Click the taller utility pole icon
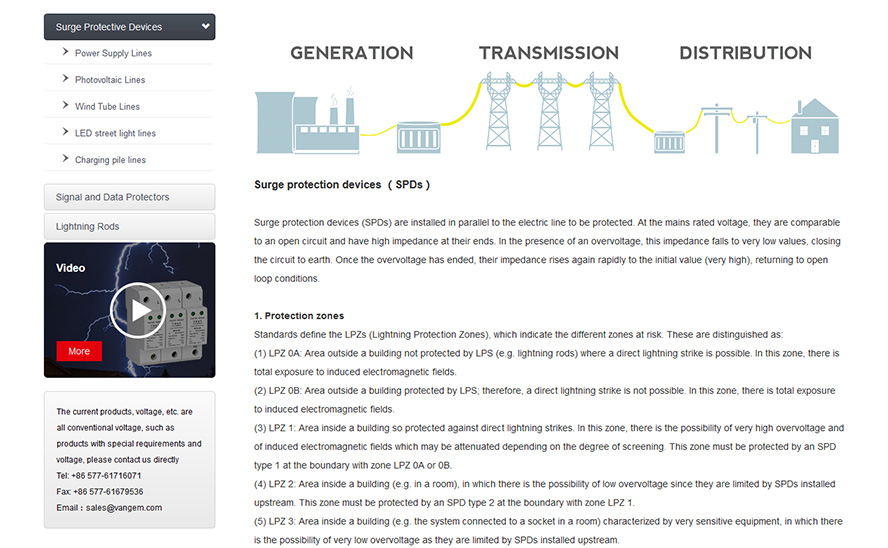The image size is (888, 548). pos(716,129)
